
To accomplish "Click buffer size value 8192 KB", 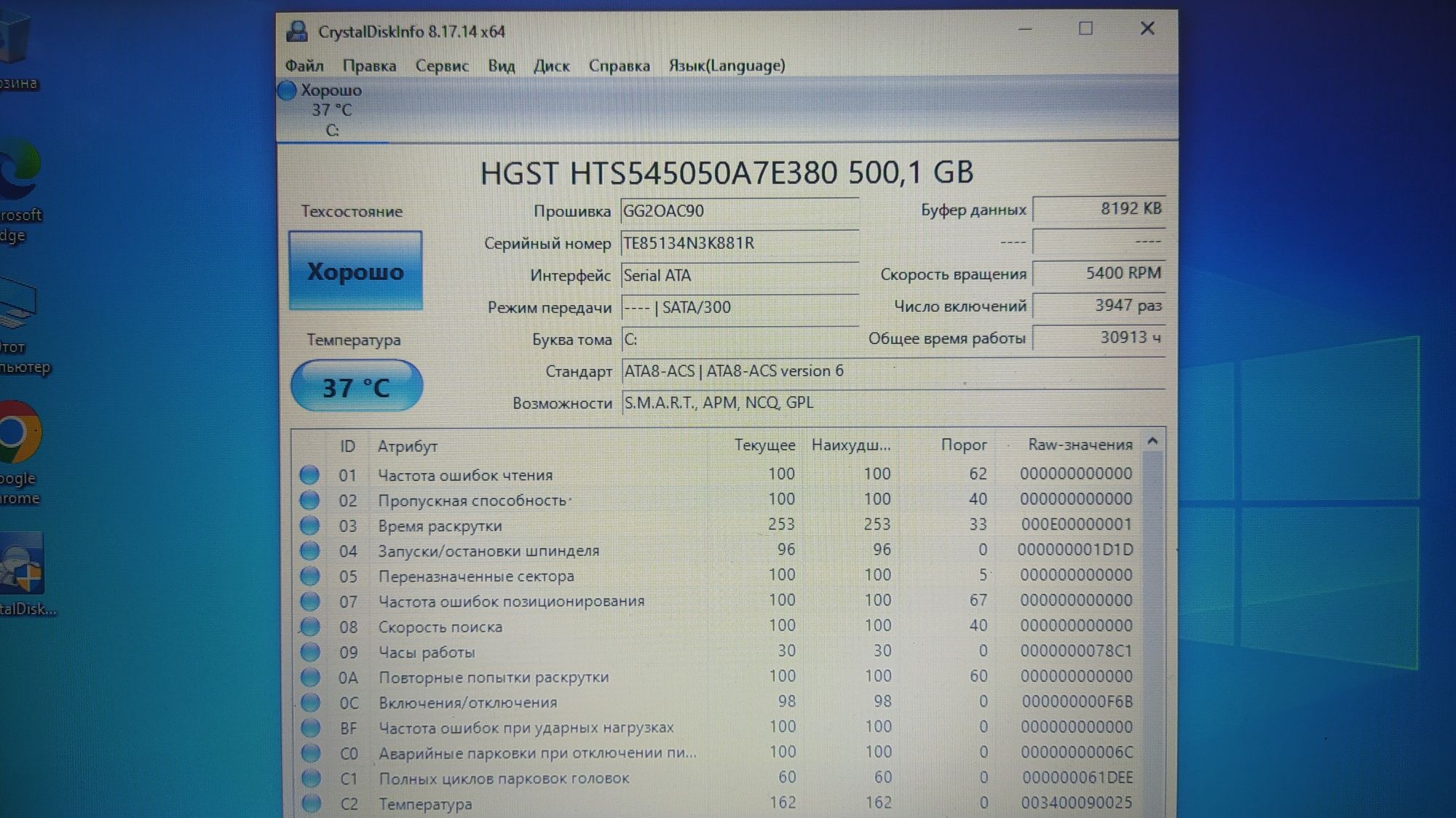I will click(x=1099, y=209).
